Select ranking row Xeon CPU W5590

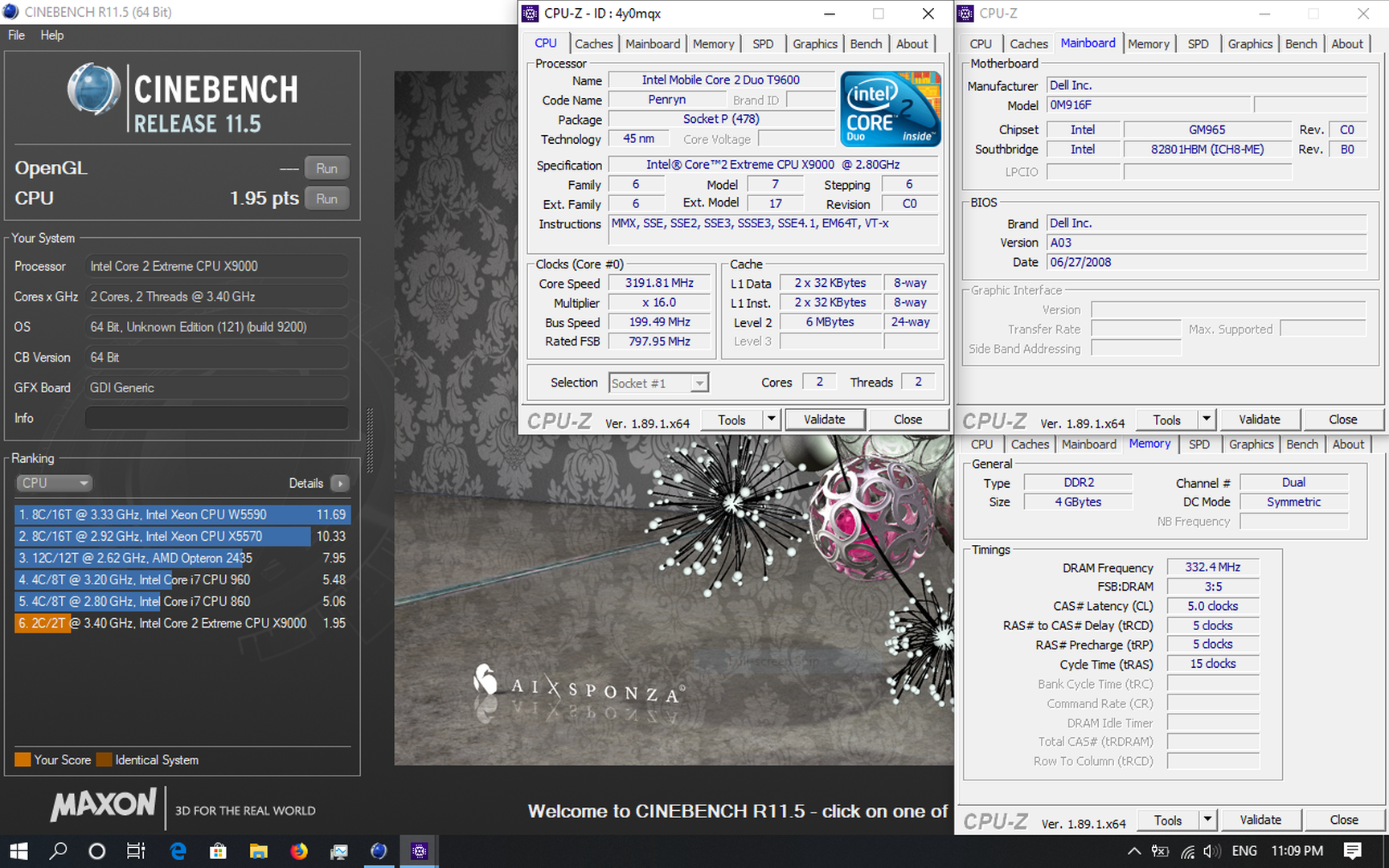(182, 514)
